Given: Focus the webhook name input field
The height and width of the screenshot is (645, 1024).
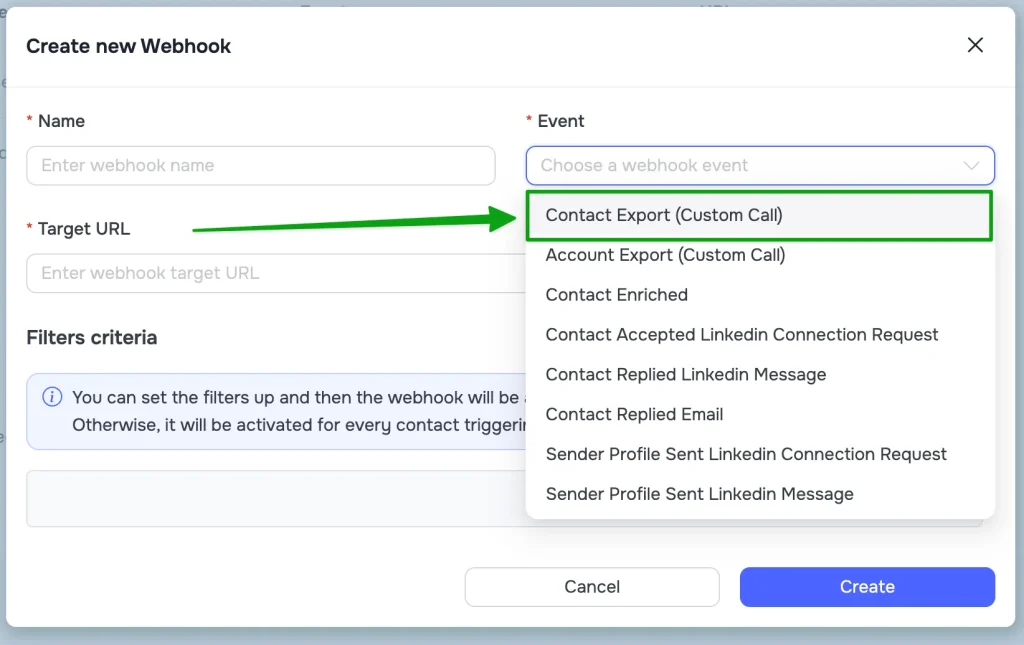Looking at the screenshot, I should click(260, 165).
